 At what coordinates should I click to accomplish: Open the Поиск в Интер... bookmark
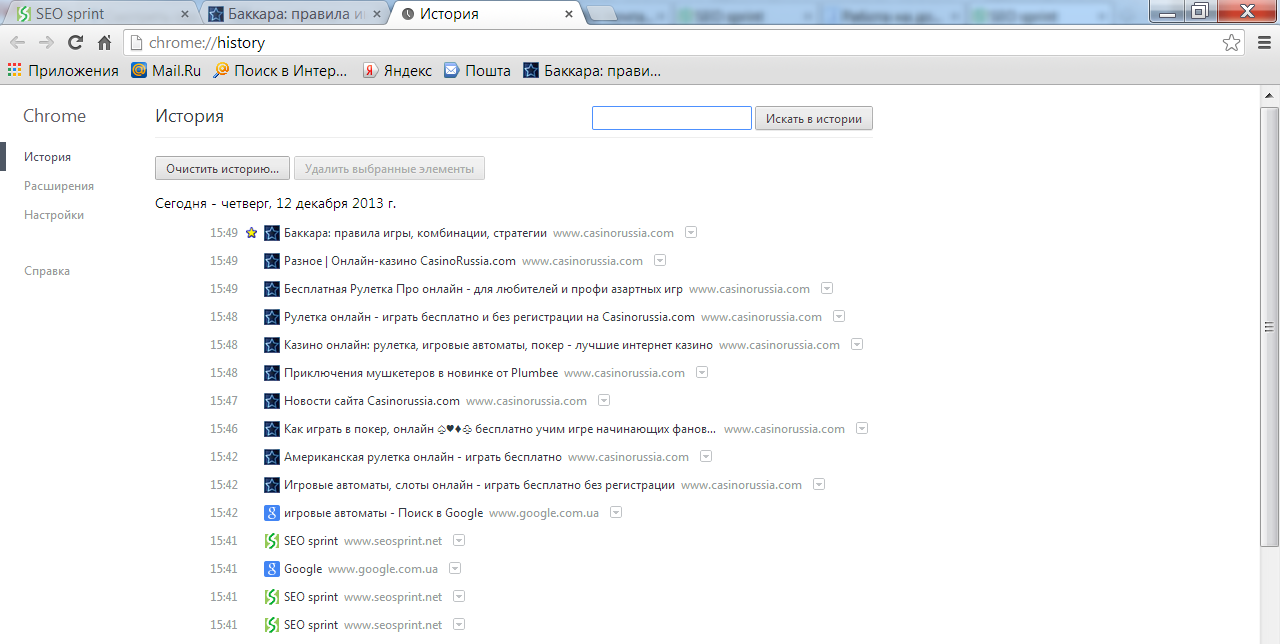[280, 70]
